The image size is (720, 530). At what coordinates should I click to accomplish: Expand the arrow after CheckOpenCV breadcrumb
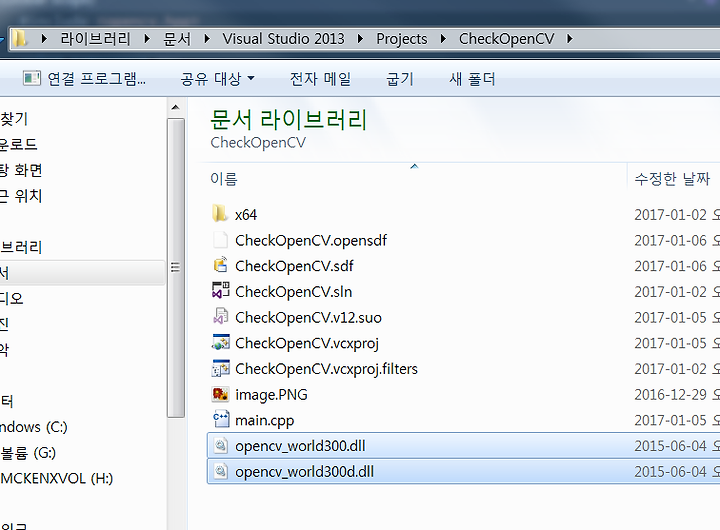pos(570,39)
